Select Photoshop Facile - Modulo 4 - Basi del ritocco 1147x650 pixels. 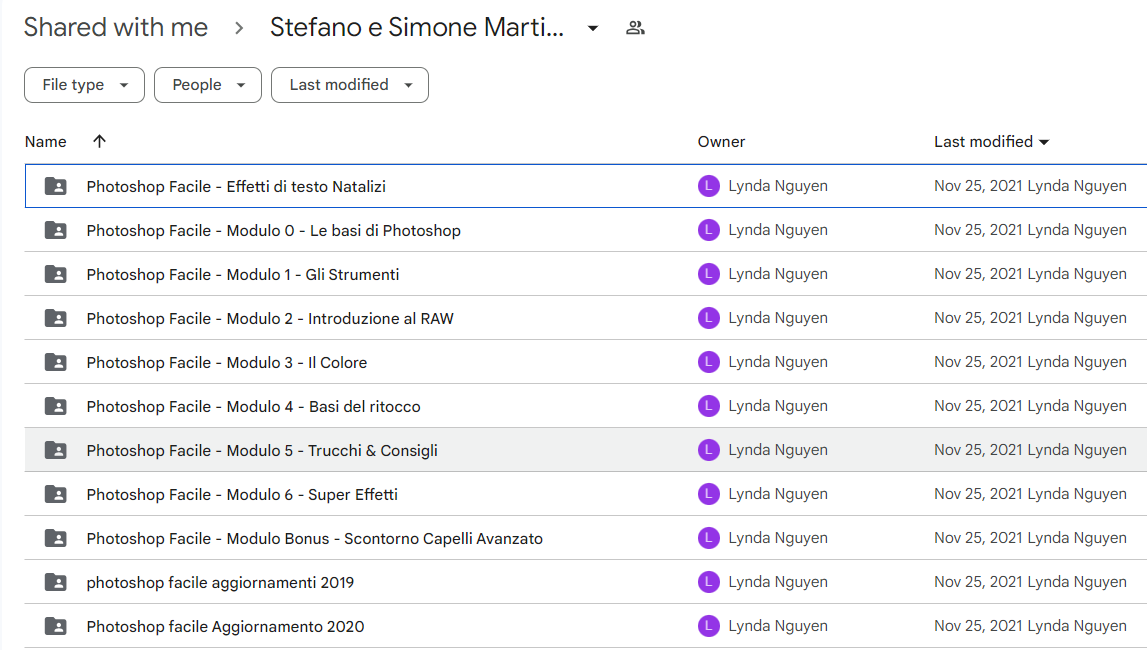[253, 406]
